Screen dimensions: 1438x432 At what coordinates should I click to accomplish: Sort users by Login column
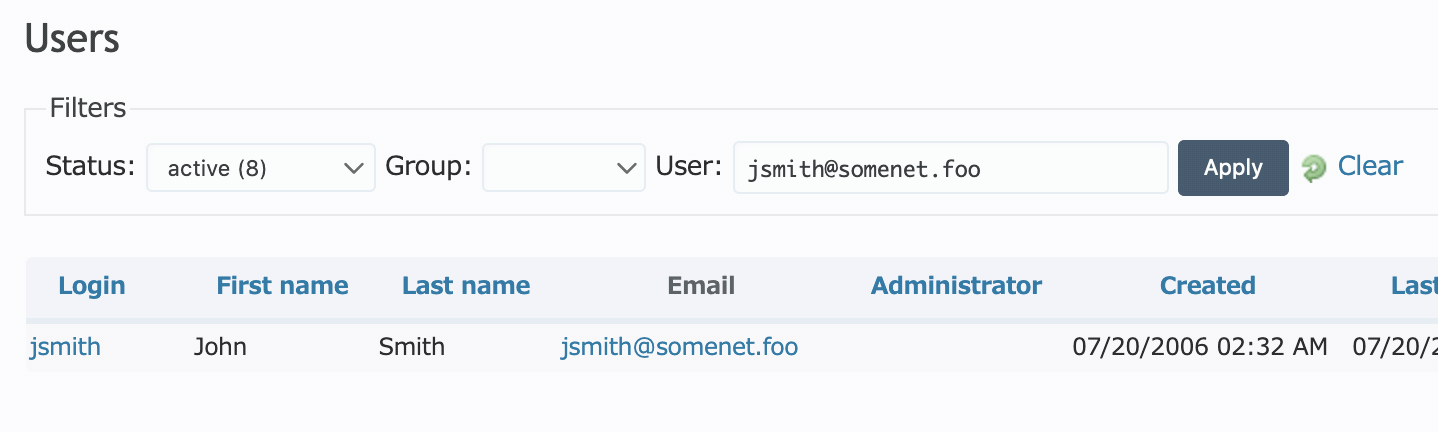92,286
